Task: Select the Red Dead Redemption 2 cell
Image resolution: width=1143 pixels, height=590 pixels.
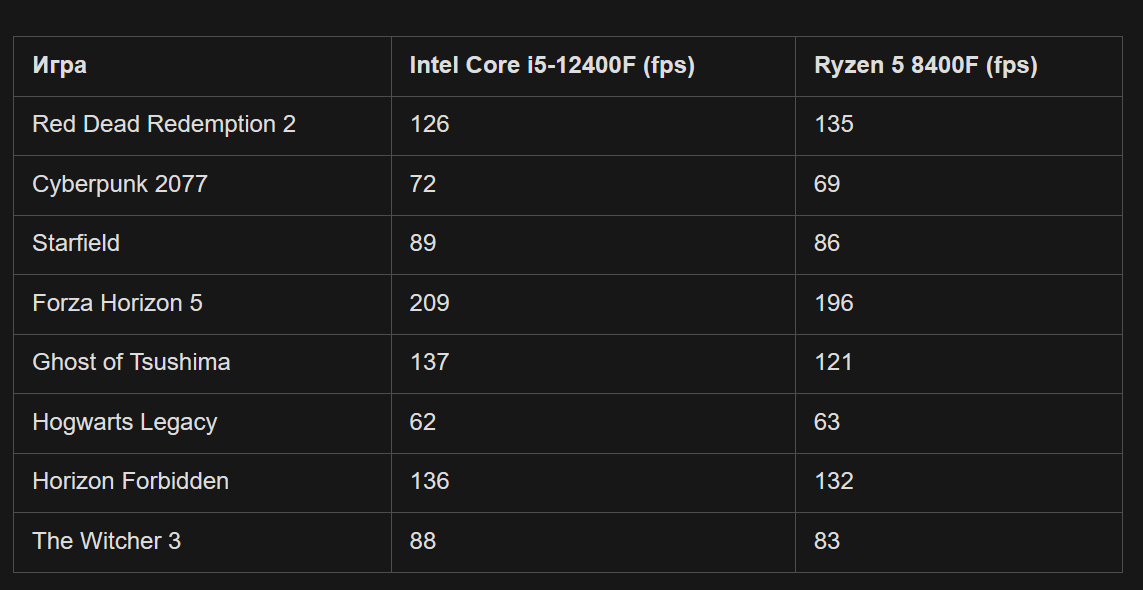Action: point(164,125)
